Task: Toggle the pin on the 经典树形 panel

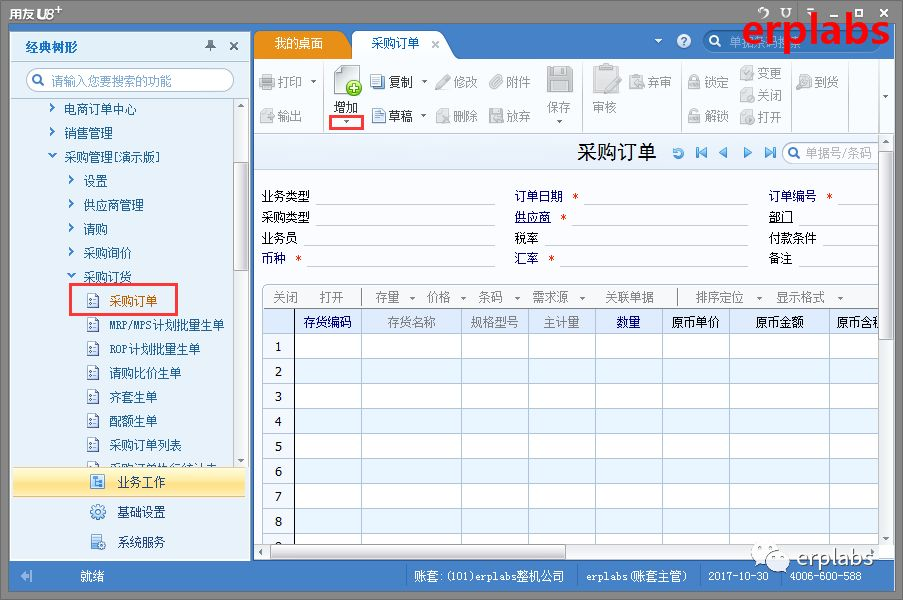Action: click(x=212, y=45)
